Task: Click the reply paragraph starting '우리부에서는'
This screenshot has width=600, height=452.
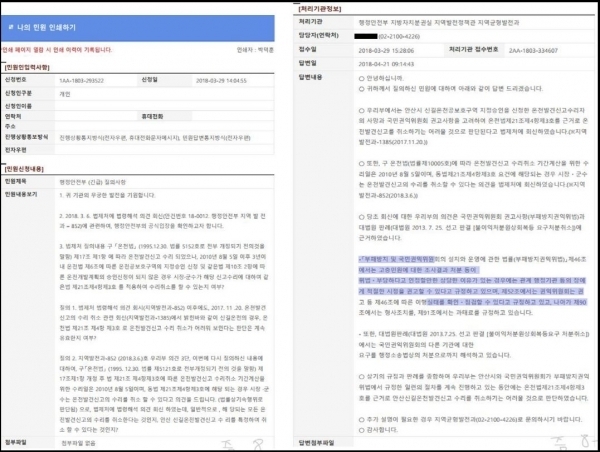Action: pos(473,126)
